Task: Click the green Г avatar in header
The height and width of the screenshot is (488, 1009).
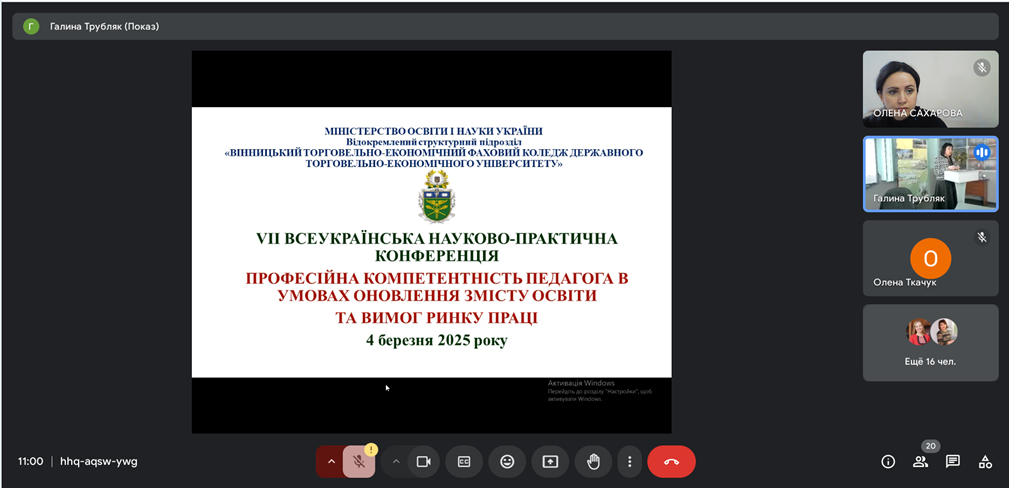Action: 31,26
